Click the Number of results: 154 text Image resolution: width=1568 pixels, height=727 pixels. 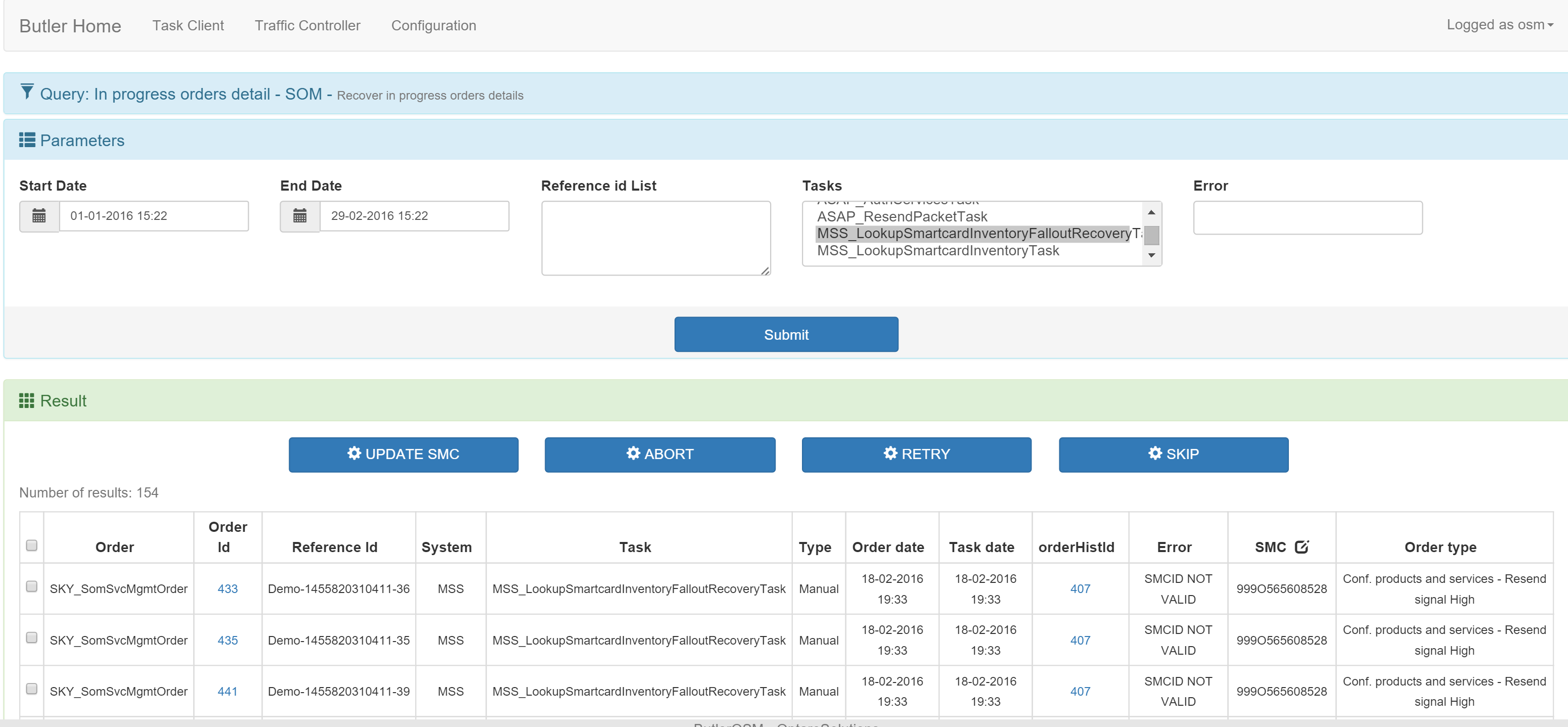(x=89, y=492)
